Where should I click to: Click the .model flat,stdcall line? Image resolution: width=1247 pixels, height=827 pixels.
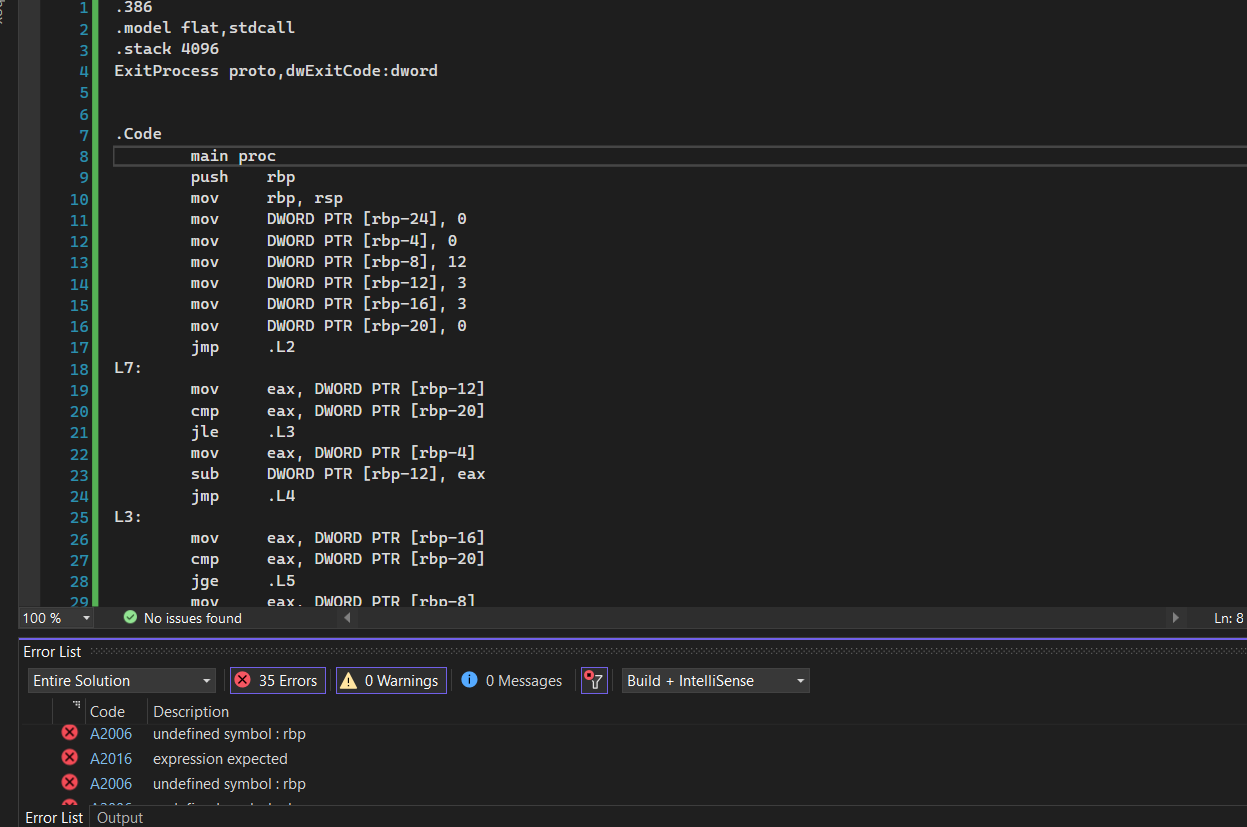[205, 28]
